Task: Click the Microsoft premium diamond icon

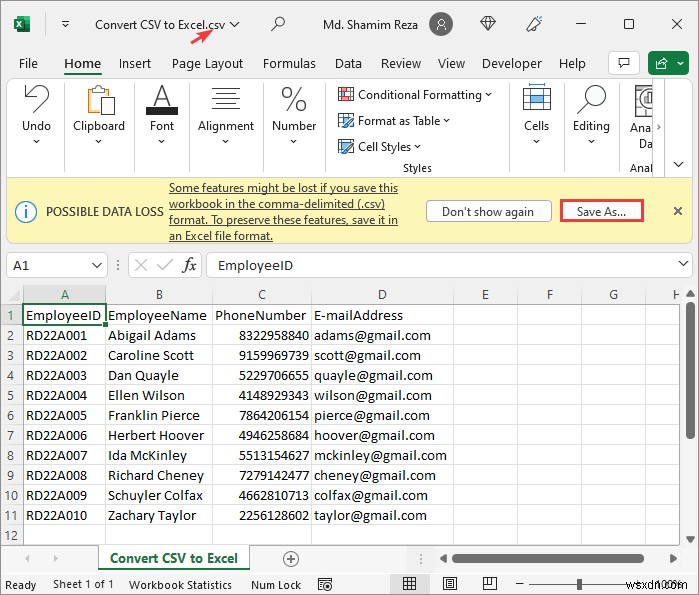Action: pyautogui.click(x=488, y=24)
